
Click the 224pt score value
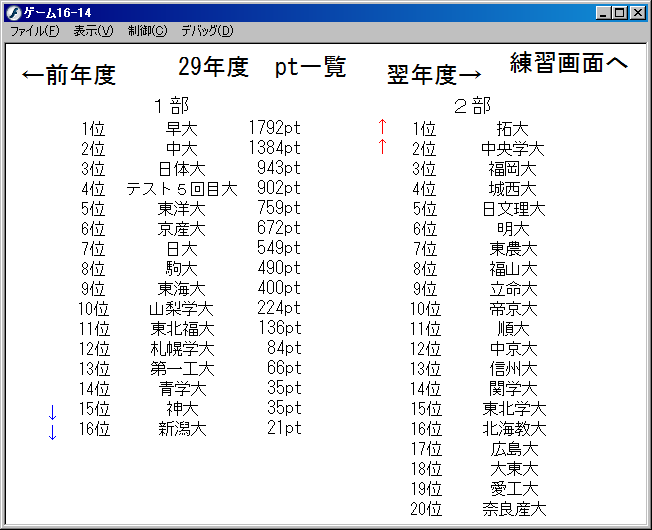pyautogui.click(x=279, y=308)
